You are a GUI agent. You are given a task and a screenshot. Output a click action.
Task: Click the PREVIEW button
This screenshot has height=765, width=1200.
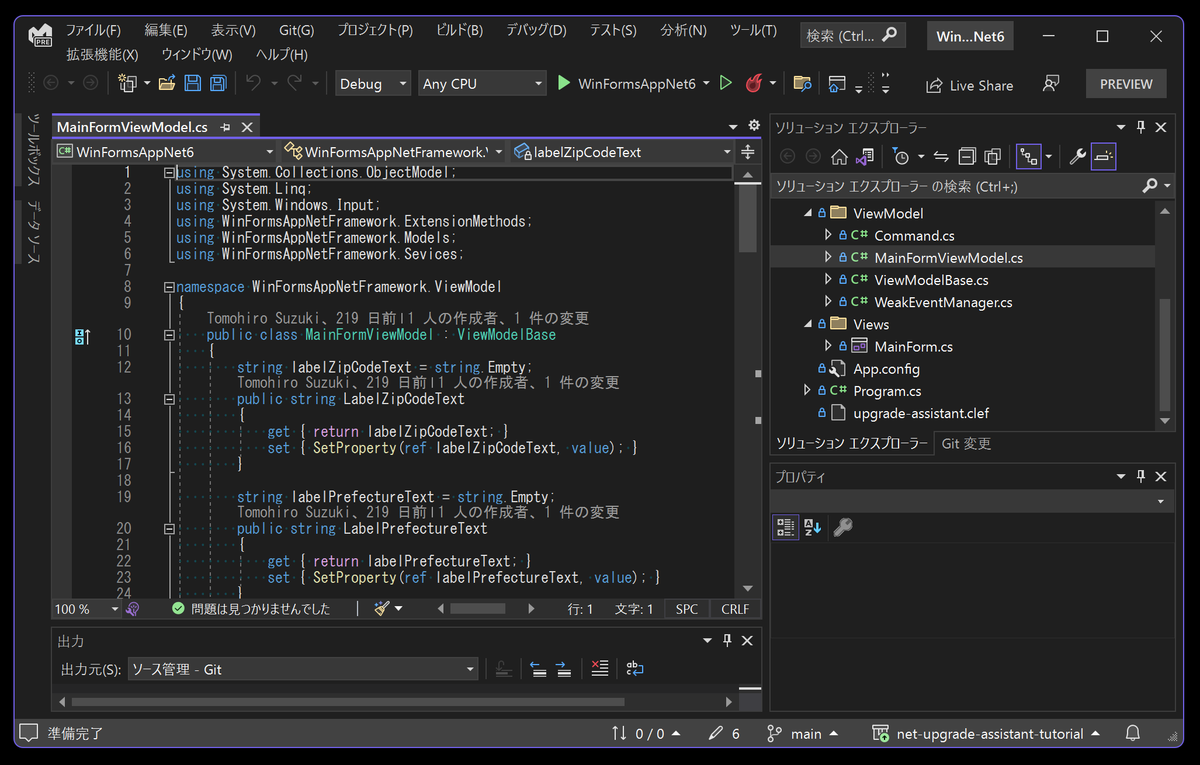[x=1126, y=84]
